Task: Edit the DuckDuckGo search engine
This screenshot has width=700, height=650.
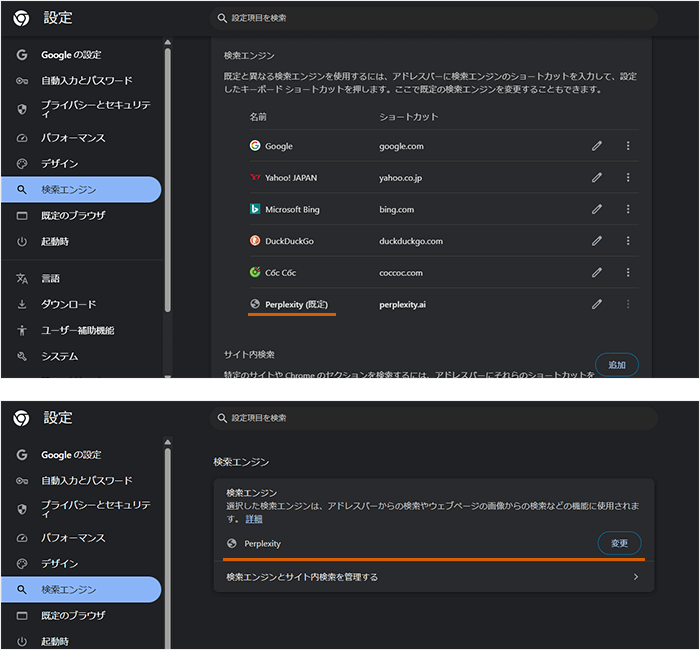Action: pos(597,241)
